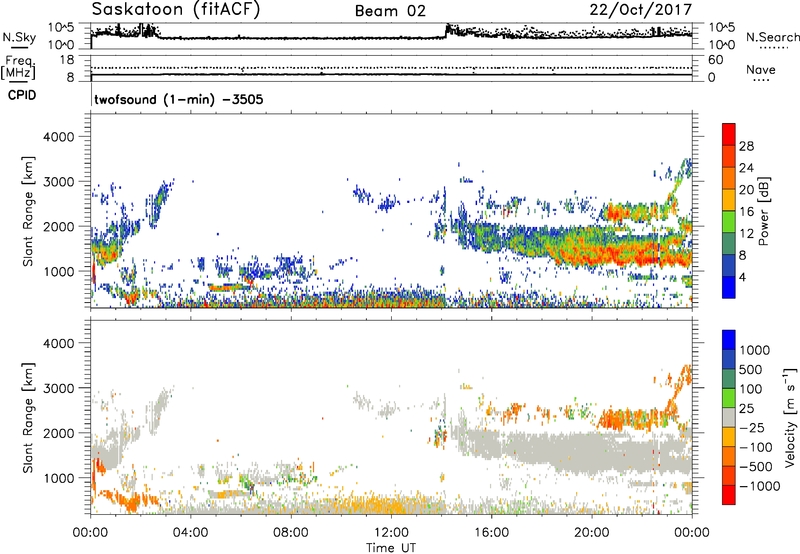Click the '04:00' time tick label
This screenshot has width=800, height=554.
coord(190,533)
